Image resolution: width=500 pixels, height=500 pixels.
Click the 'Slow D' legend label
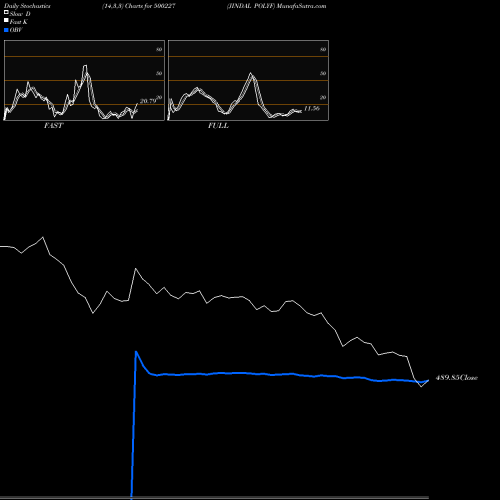20,14
